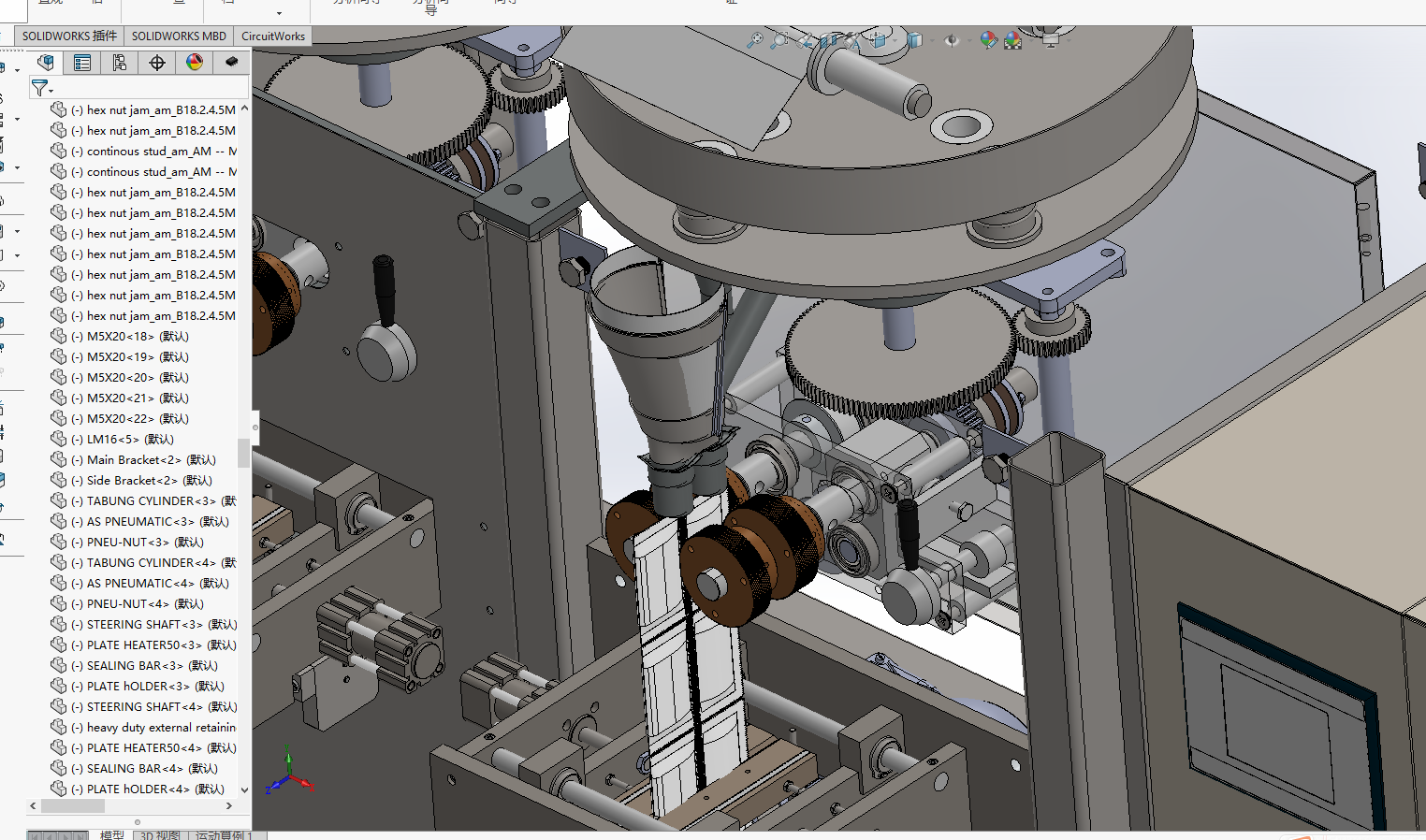Open the View Settings dropdown arrow
The height and width of the screenshot is (840, 1426).
1069,40
